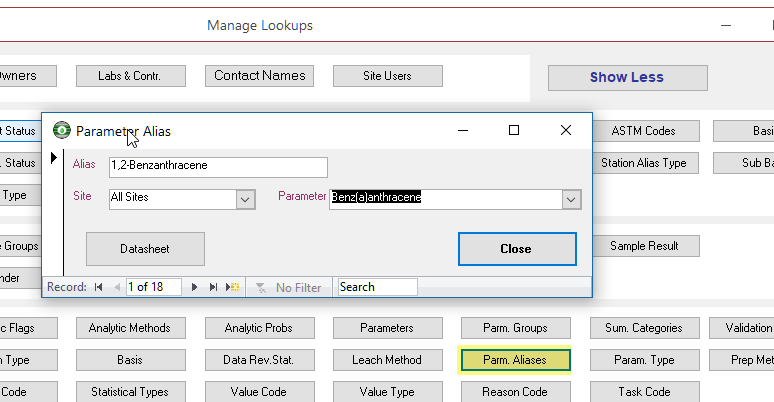The image size is (774, 402).
Task: Select the record selector arrow
Action: pyautogui.click(x=54, y=158)
